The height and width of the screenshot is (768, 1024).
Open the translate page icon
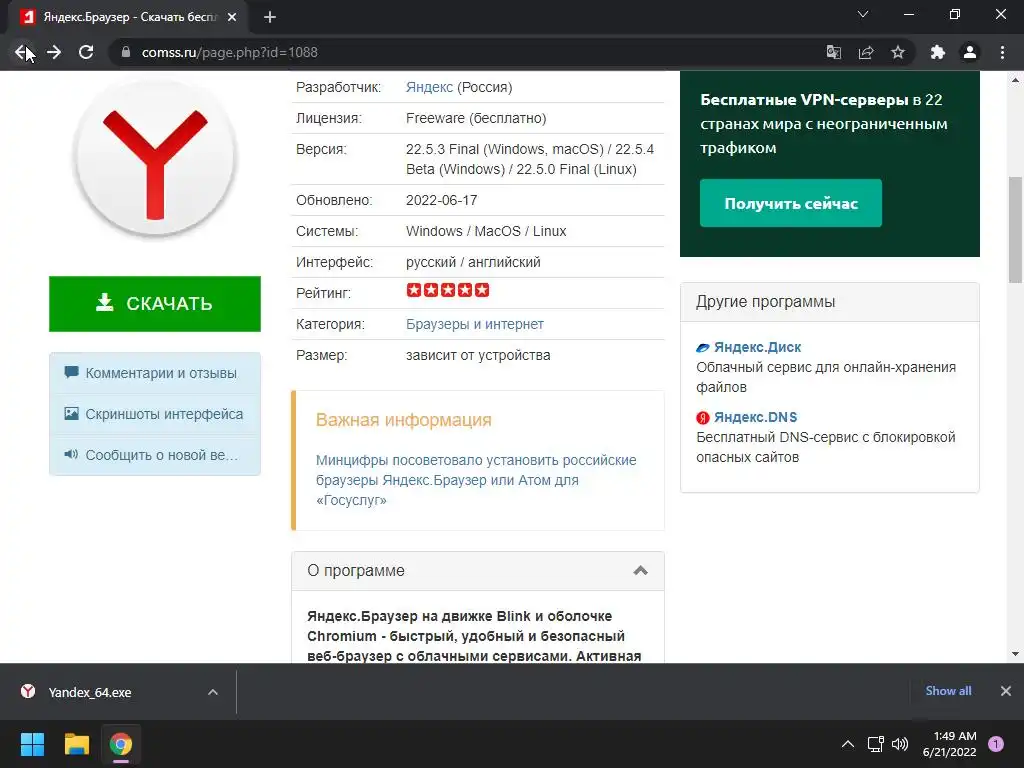click(834, 52)
